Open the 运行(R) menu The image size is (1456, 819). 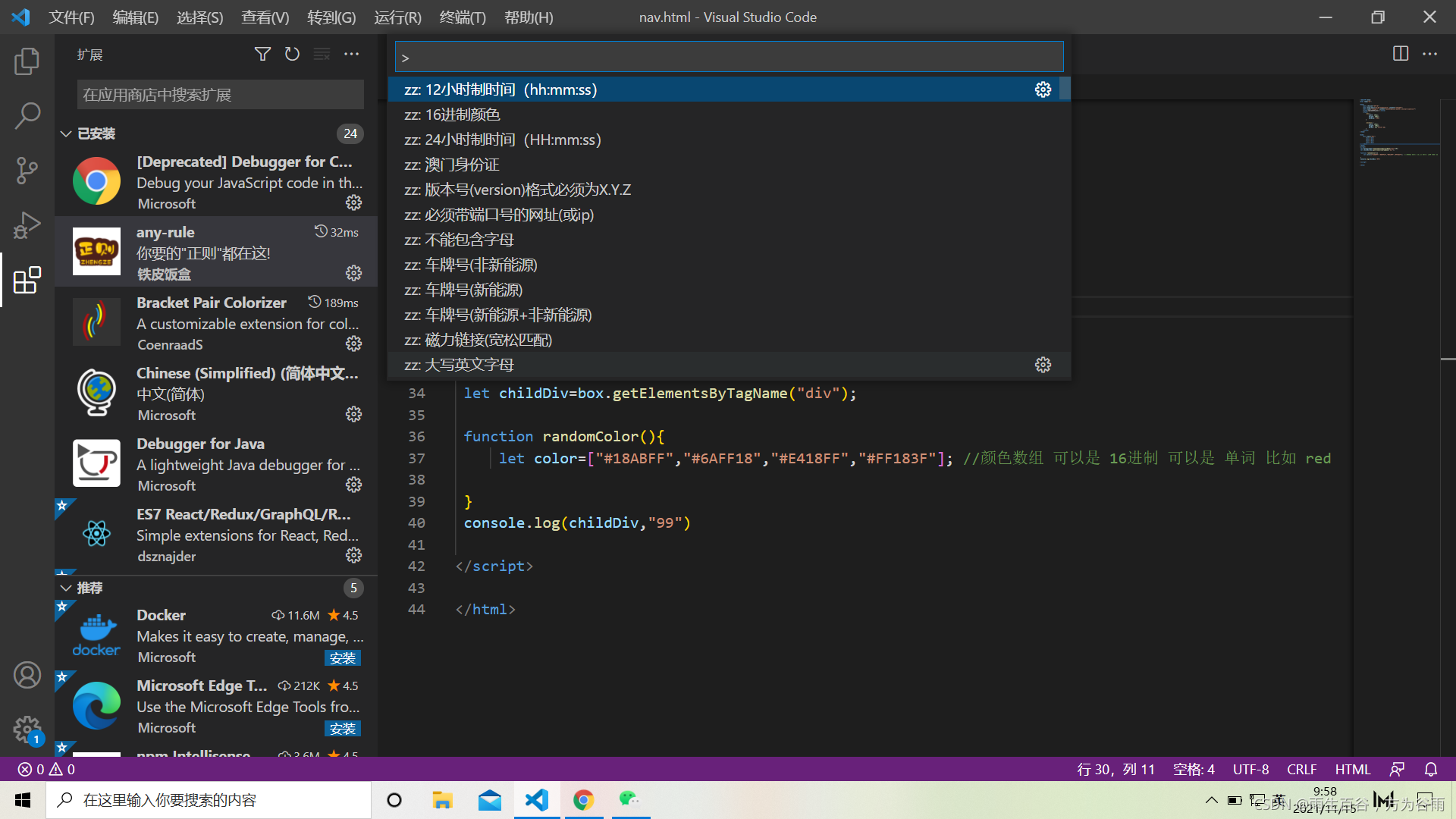point(397,17)
